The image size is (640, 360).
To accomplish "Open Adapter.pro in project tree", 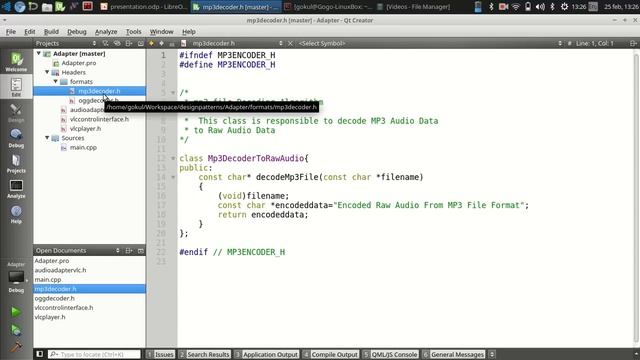I will pyautogui.click(x=79, y=63).
